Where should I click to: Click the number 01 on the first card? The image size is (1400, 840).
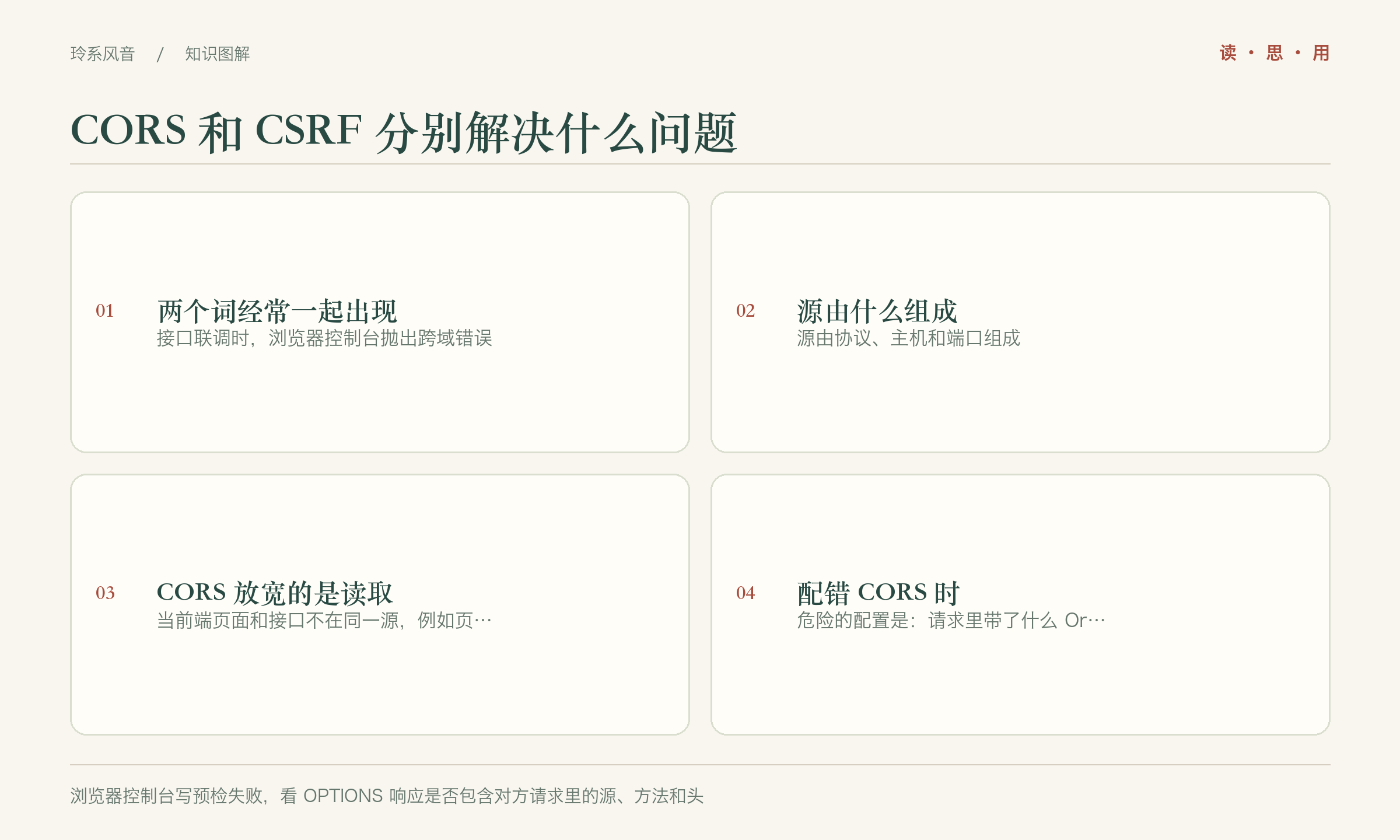point(105,310)
